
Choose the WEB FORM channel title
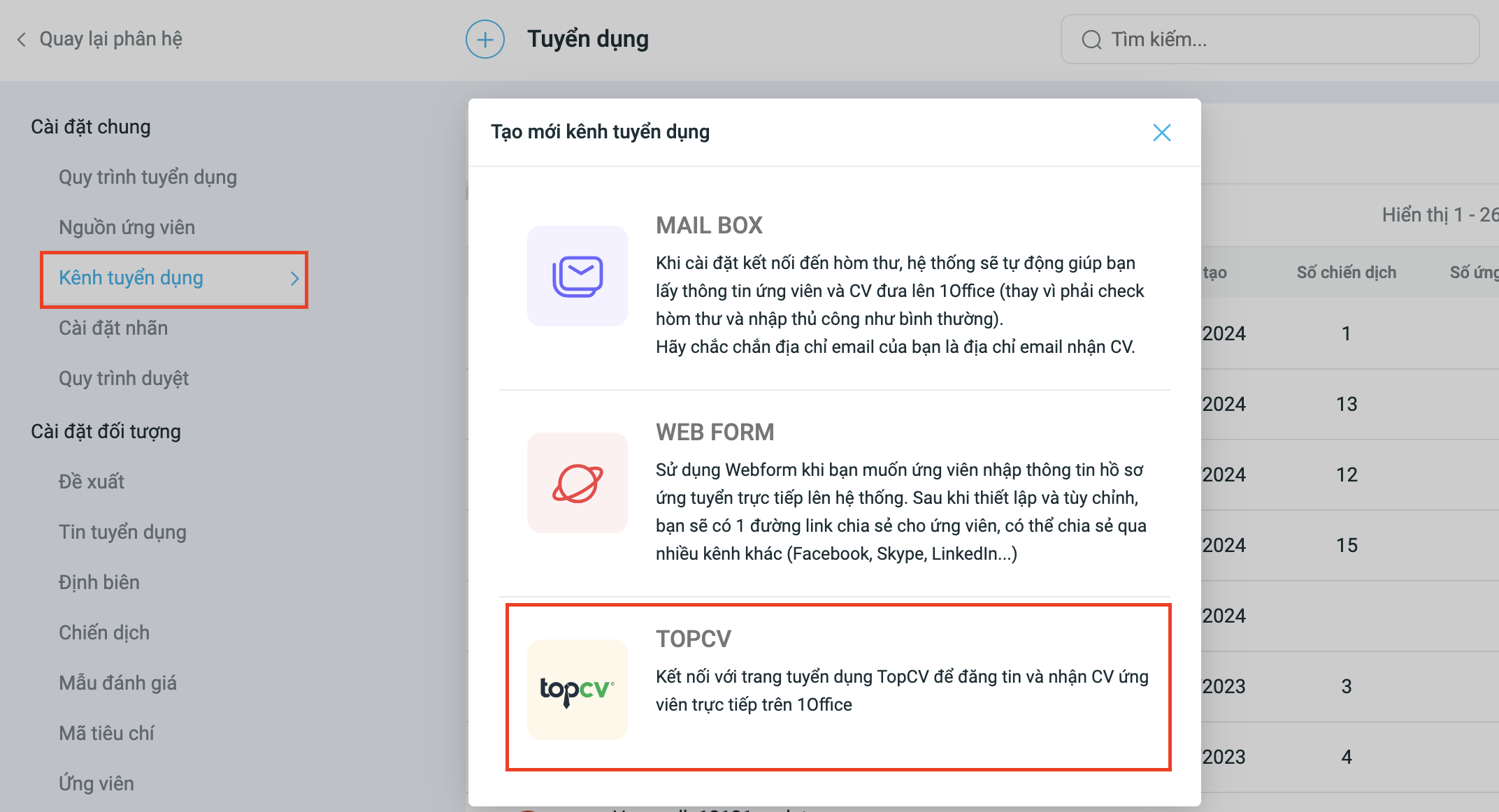(715, 433)
